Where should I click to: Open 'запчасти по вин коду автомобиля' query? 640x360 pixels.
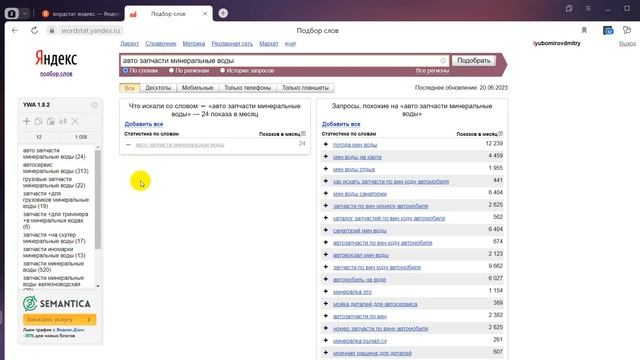(377, 267)
